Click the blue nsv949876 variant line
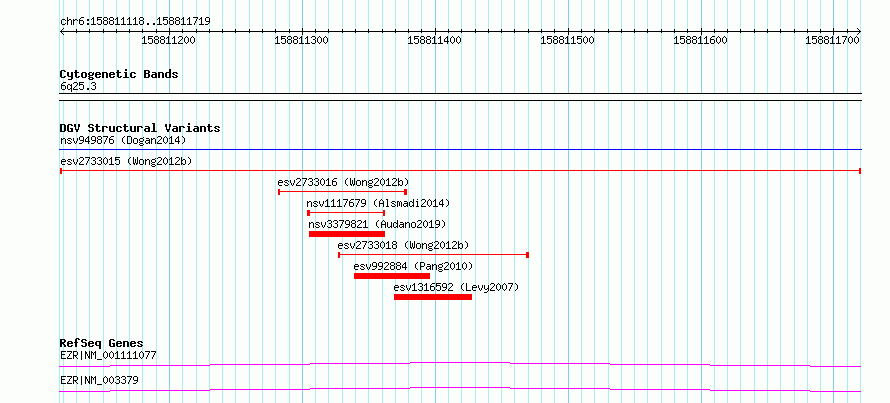890x403 pixels. click(460, 150)
